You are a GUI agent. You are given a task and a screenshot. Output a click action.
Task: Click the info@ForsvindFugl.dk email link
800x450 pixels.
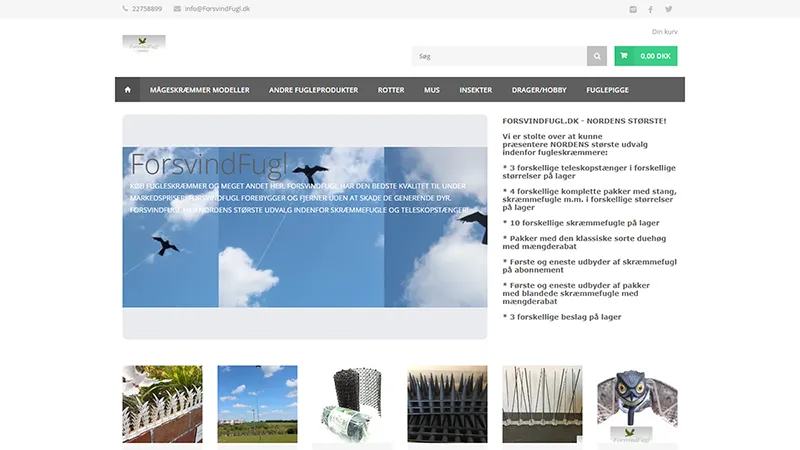point(217,9)
